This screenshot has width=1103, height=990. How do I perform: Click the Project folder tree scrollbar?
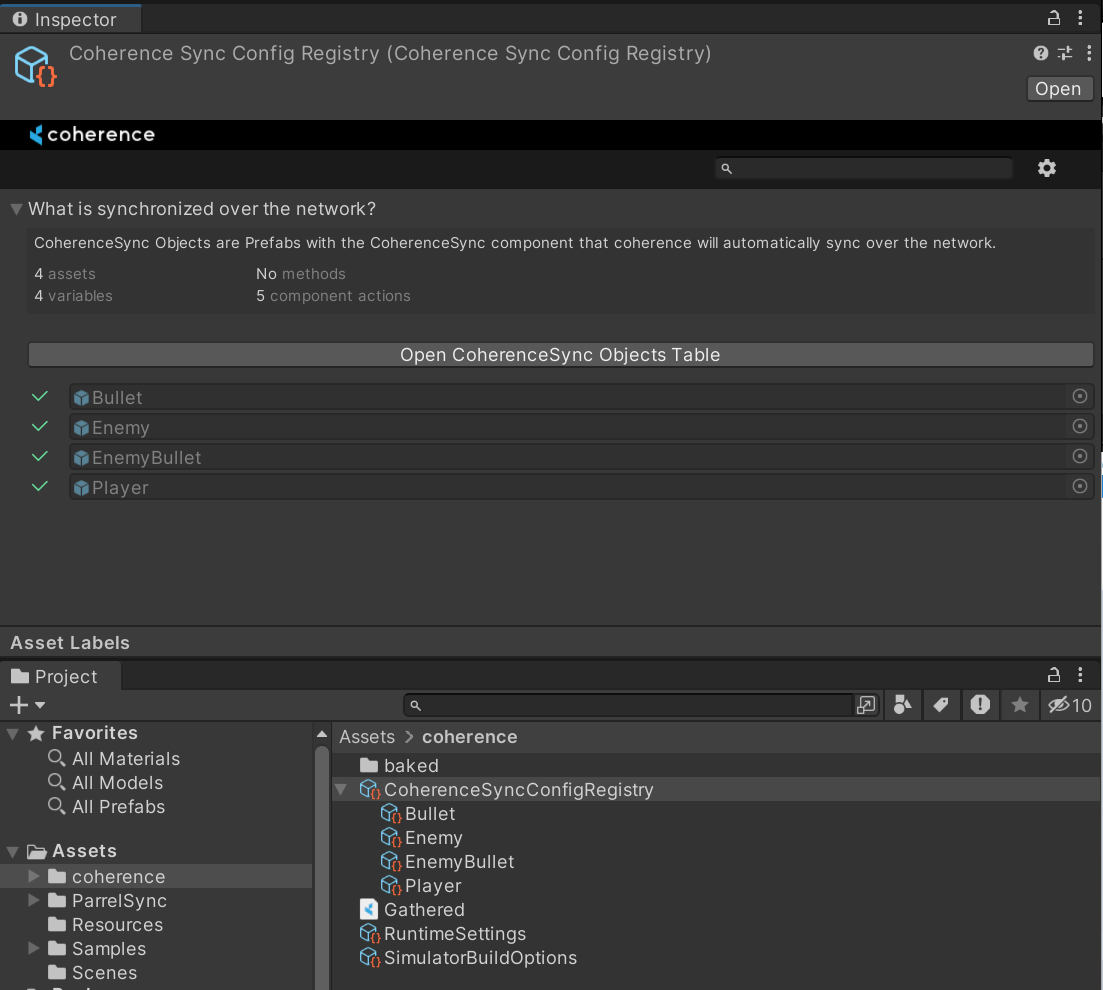point(322,860)
